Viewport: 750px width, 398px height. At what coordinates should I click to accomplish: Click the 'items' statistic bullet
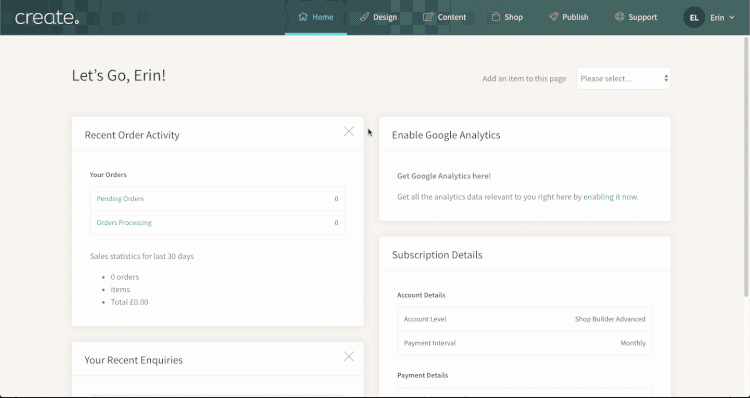[120, 289]
